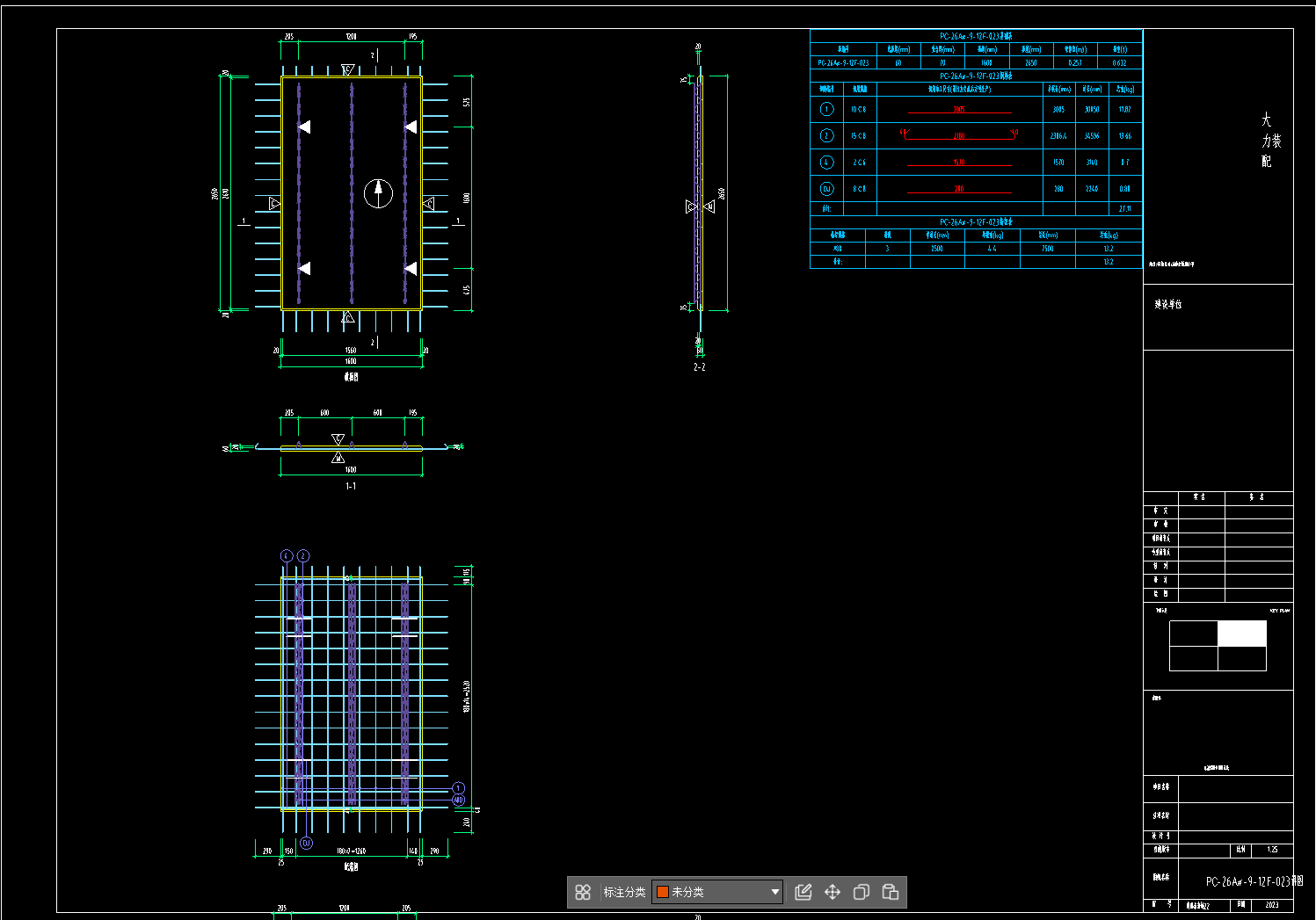1316x920 pixels.
Task: Click the red 1510 rebar shape dimension
Action: [x=959, y=163]
